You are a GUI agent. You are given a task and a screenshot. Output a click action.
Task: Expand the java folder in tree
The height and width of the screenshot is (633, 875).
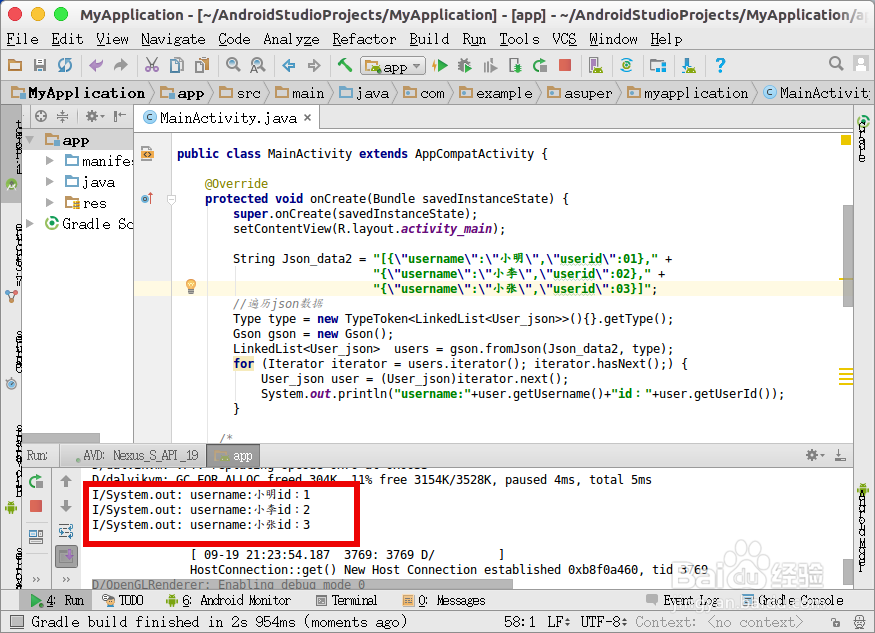50,182
